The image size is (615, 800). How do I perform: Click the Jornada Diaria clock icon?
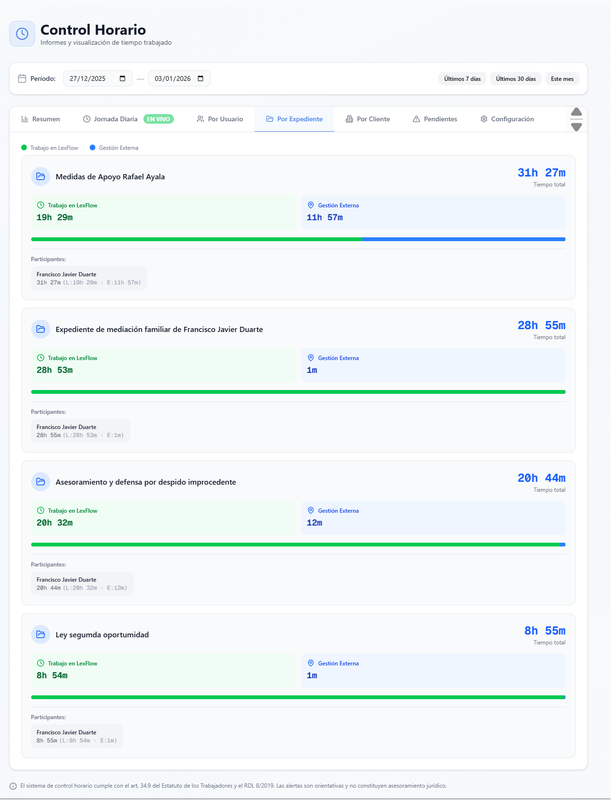[x=87, y=119]
